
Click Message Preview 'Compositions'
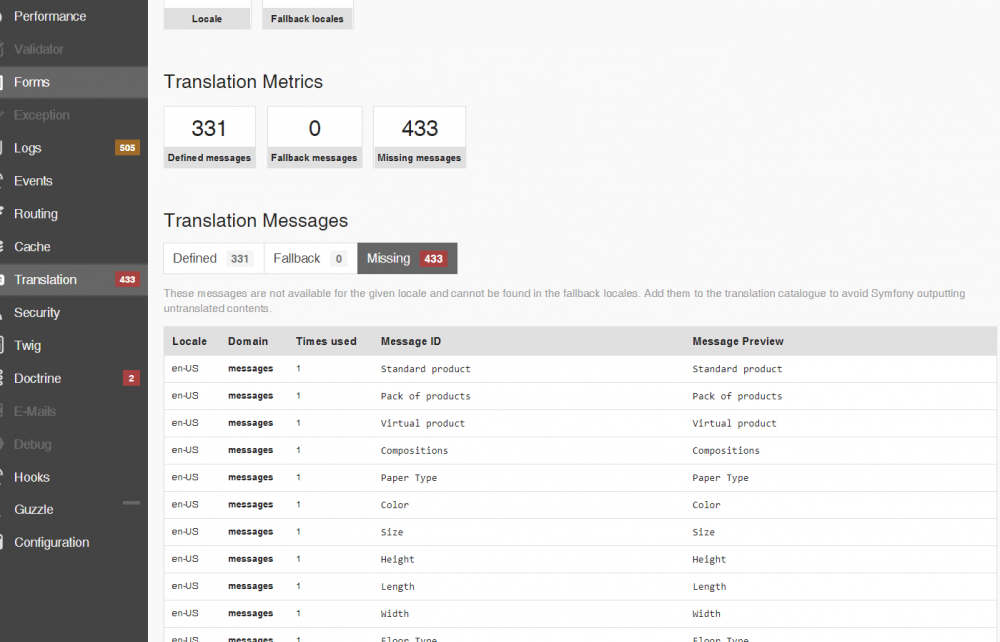point(726,451)
